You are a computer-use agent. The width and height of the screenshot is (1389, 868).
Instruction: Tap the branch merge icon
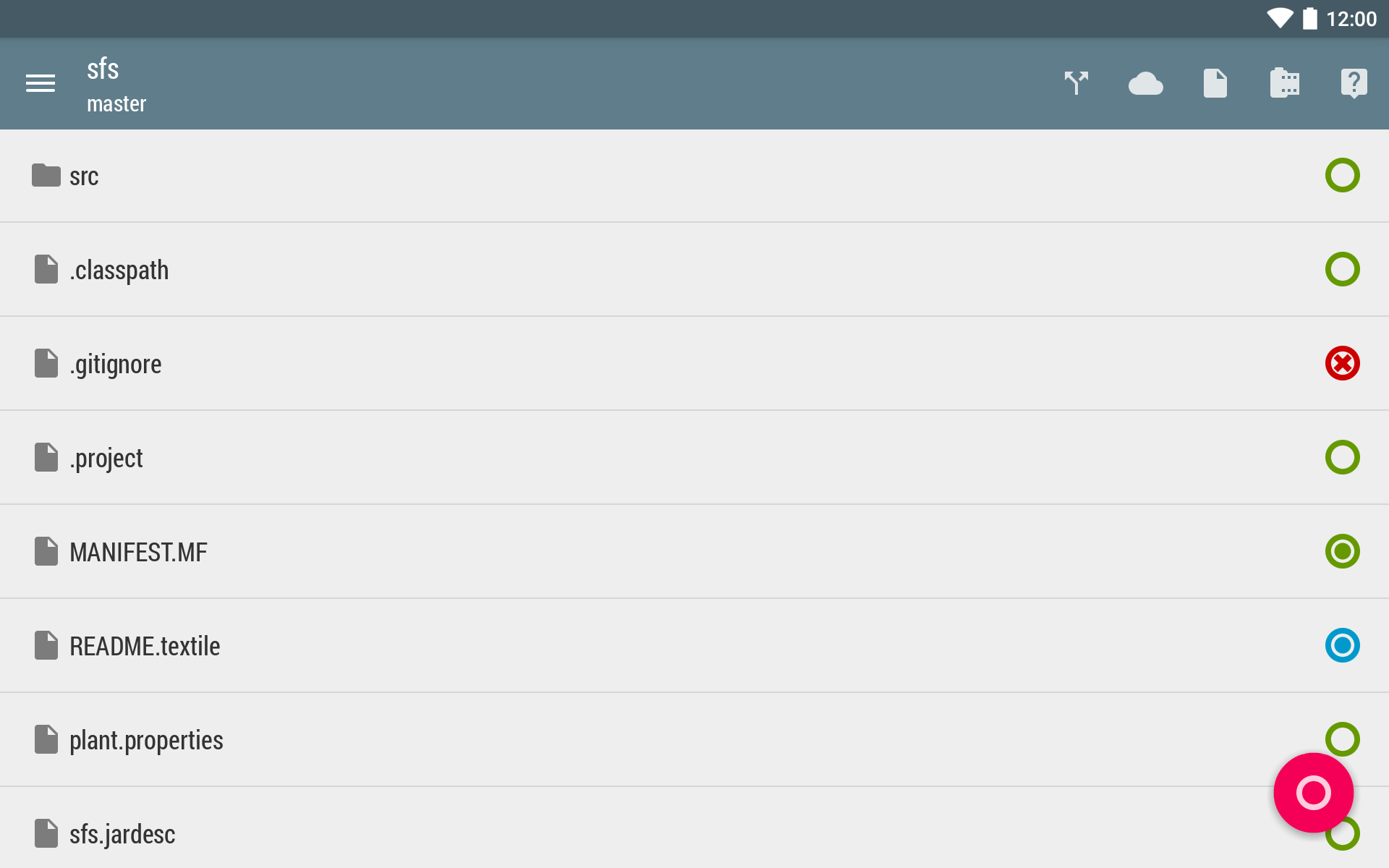click(1076, 84)
